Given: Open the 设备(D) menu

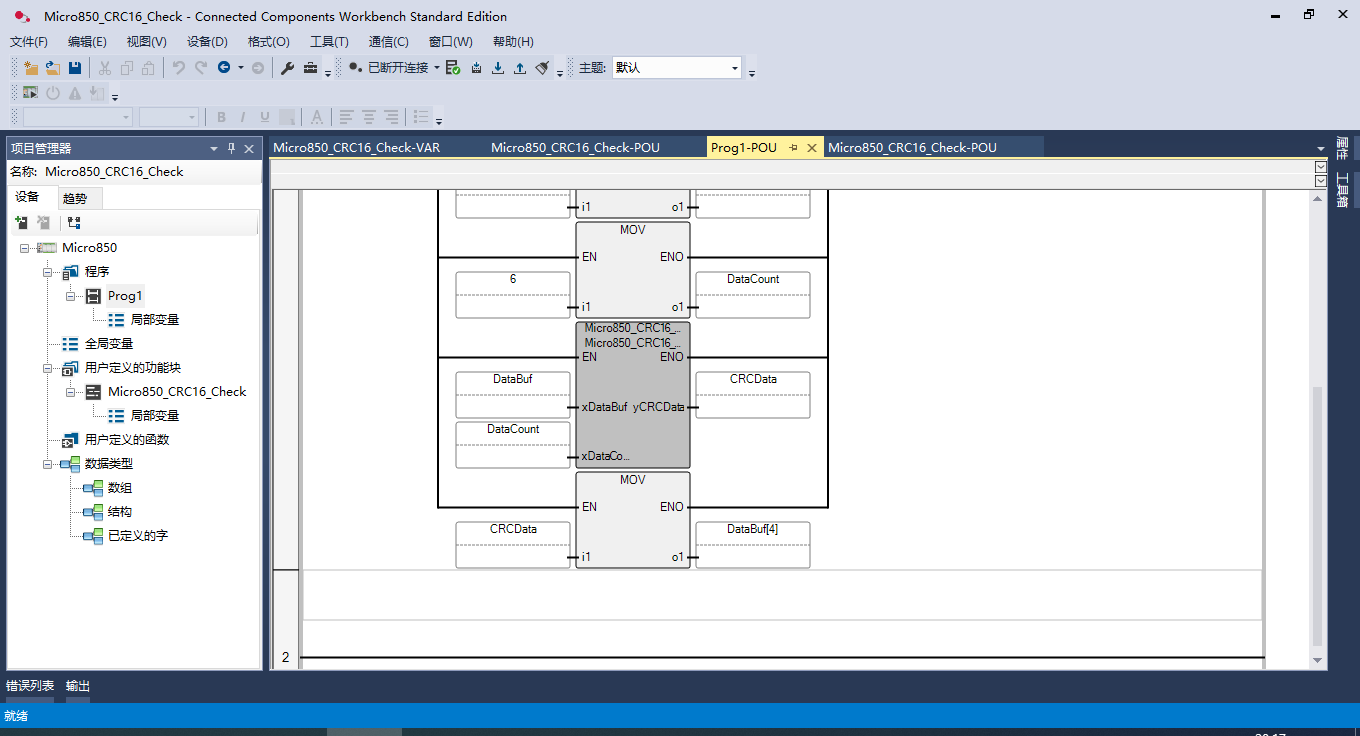Looking at the screenshot, I should (207, 42).
